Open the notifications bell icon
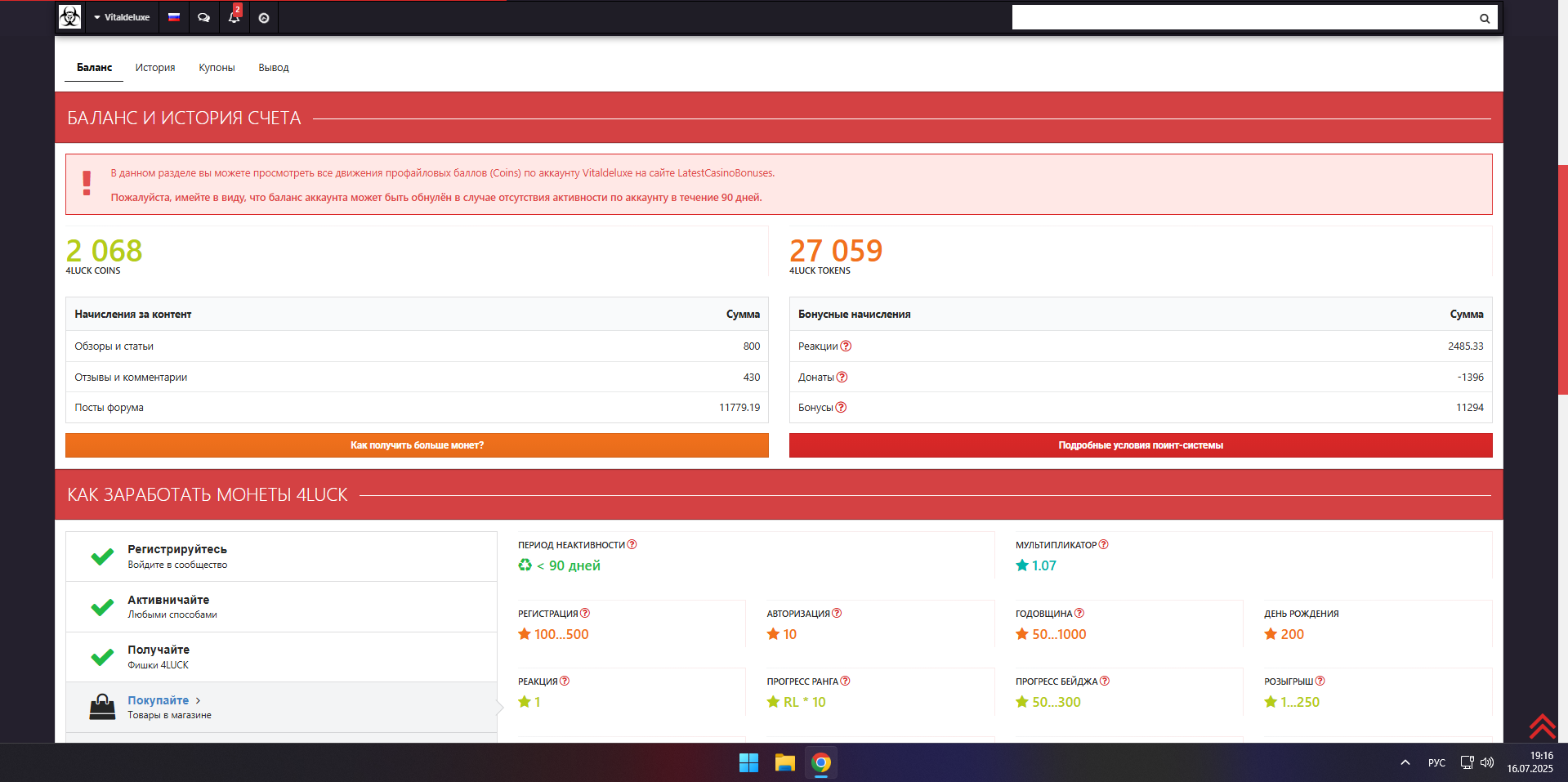Screen dimensions: 1568x782 coord(234,17)
